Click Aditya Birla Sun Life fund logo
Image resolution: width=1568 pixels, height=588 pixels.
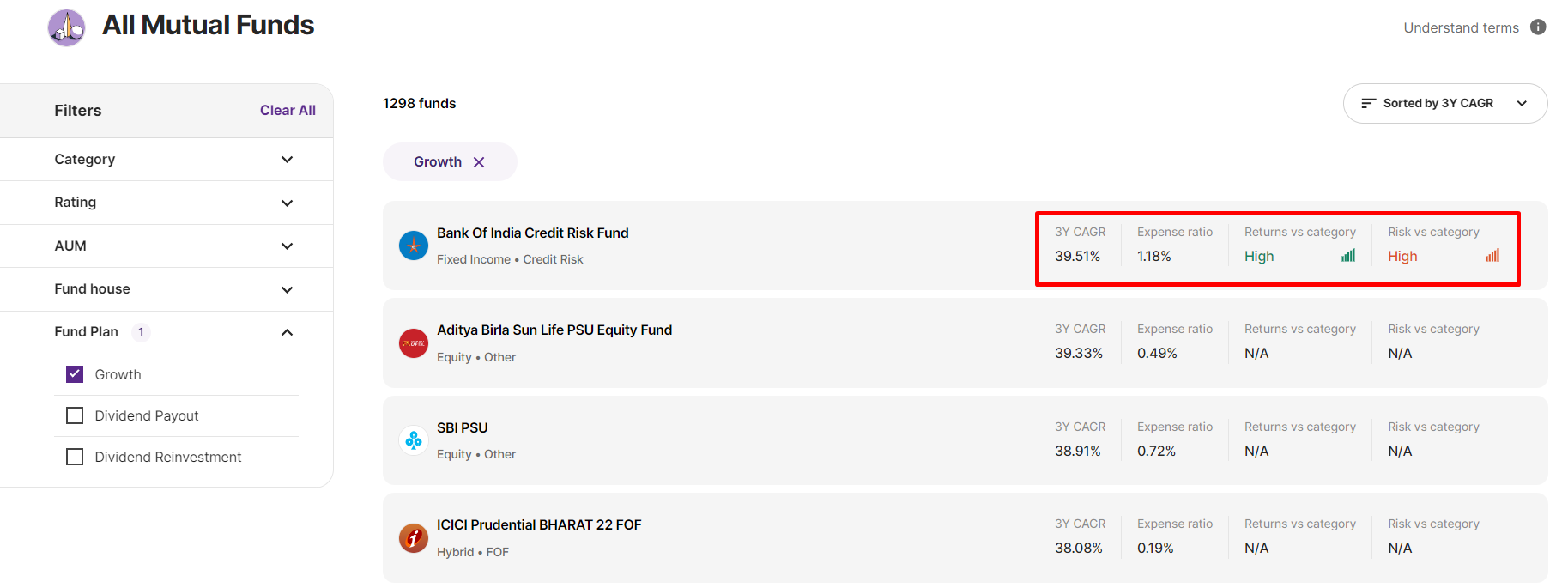tap(414, 343)
